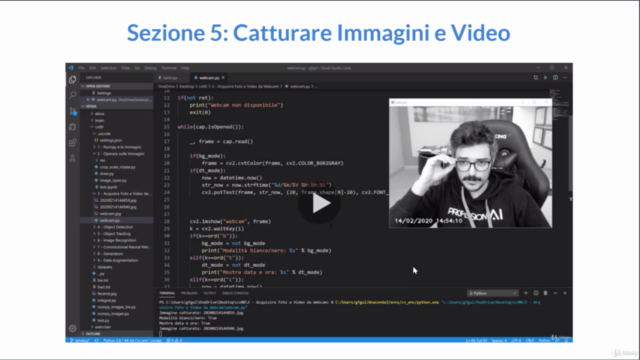Click the webcam preview window image
Image resolution: width=640 pixels, height=360 pixels.
pyautogui.click(x=471, y=167)
